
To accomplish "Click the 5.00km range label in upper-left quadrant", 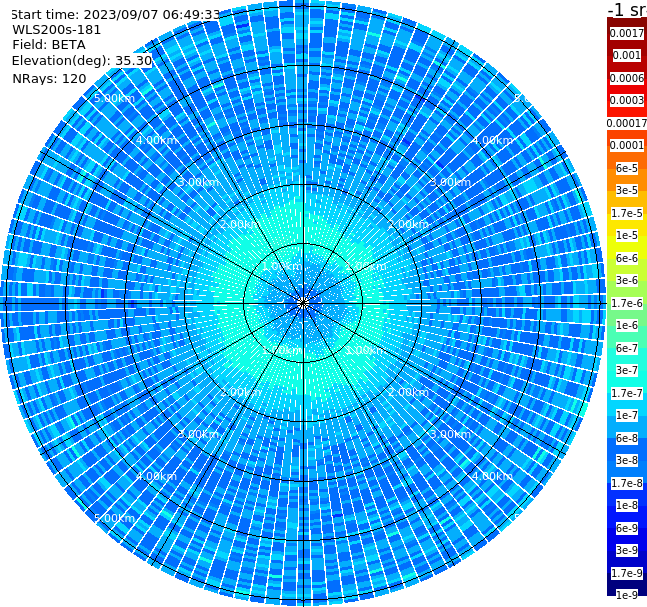I will 114,98.
